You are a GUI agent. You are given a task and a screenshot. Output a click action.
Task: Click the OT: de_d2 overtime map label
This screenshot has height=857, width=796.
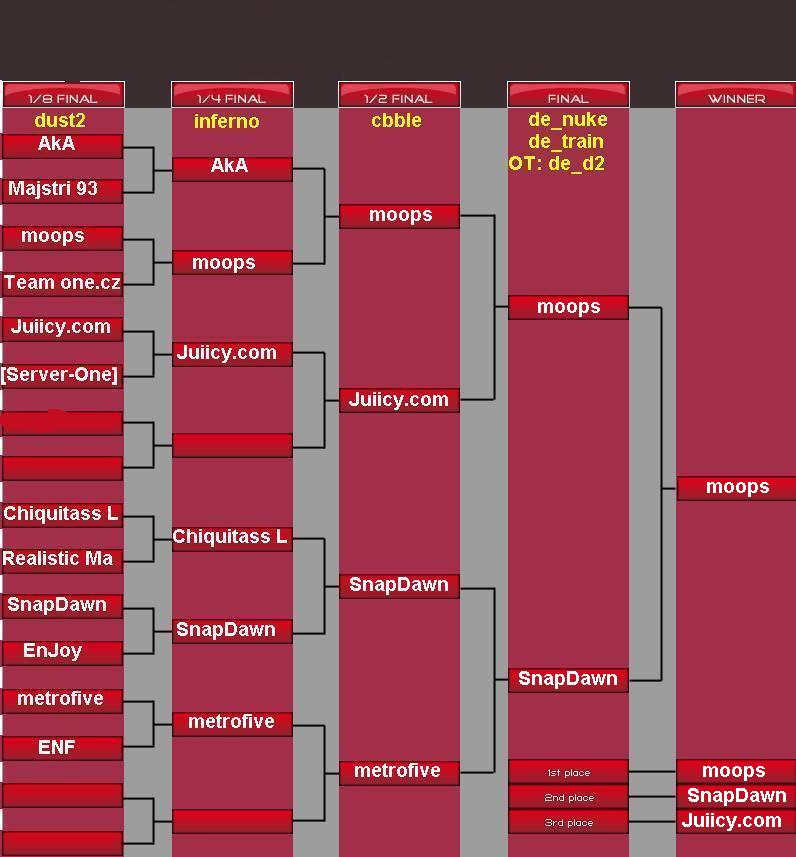pyautogui.click(x=557, y=163)
